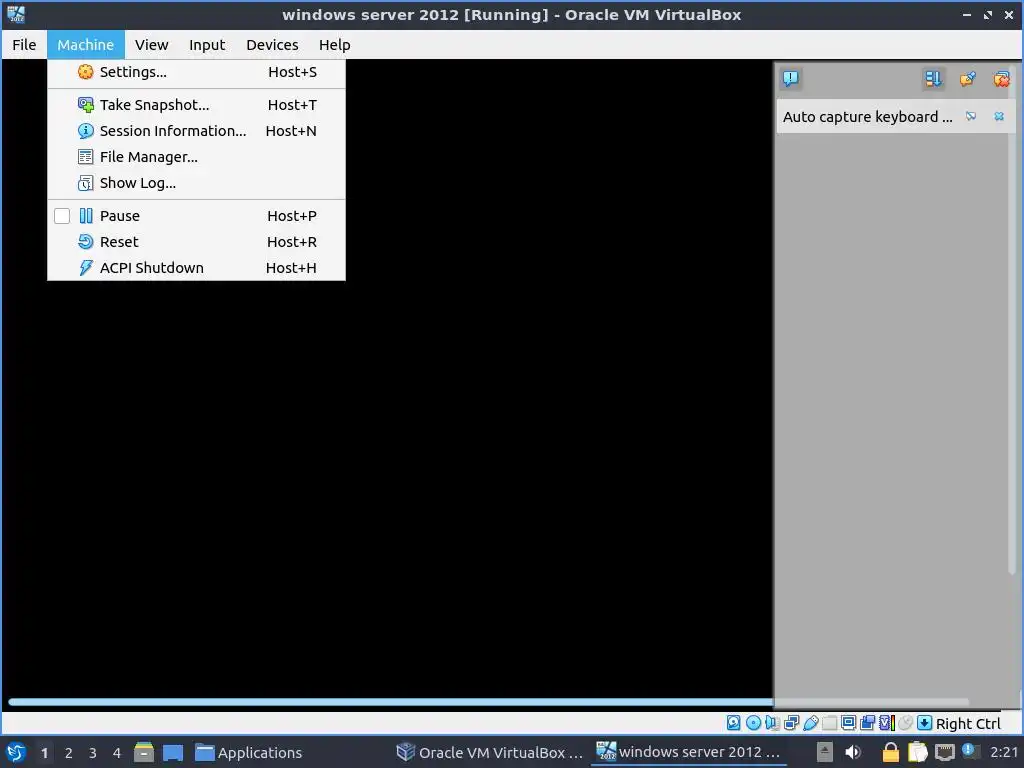This screenshot has height=768, width=1024.
Task: Click the Show Log document icon
Action: (86, 183)
